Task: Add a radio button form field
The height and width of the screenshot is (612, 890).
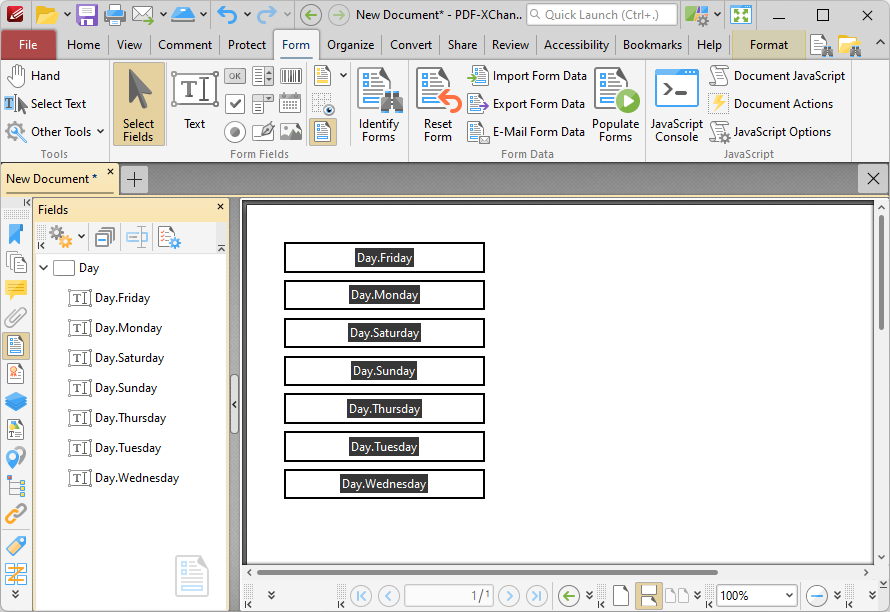Action: (234, 132)
